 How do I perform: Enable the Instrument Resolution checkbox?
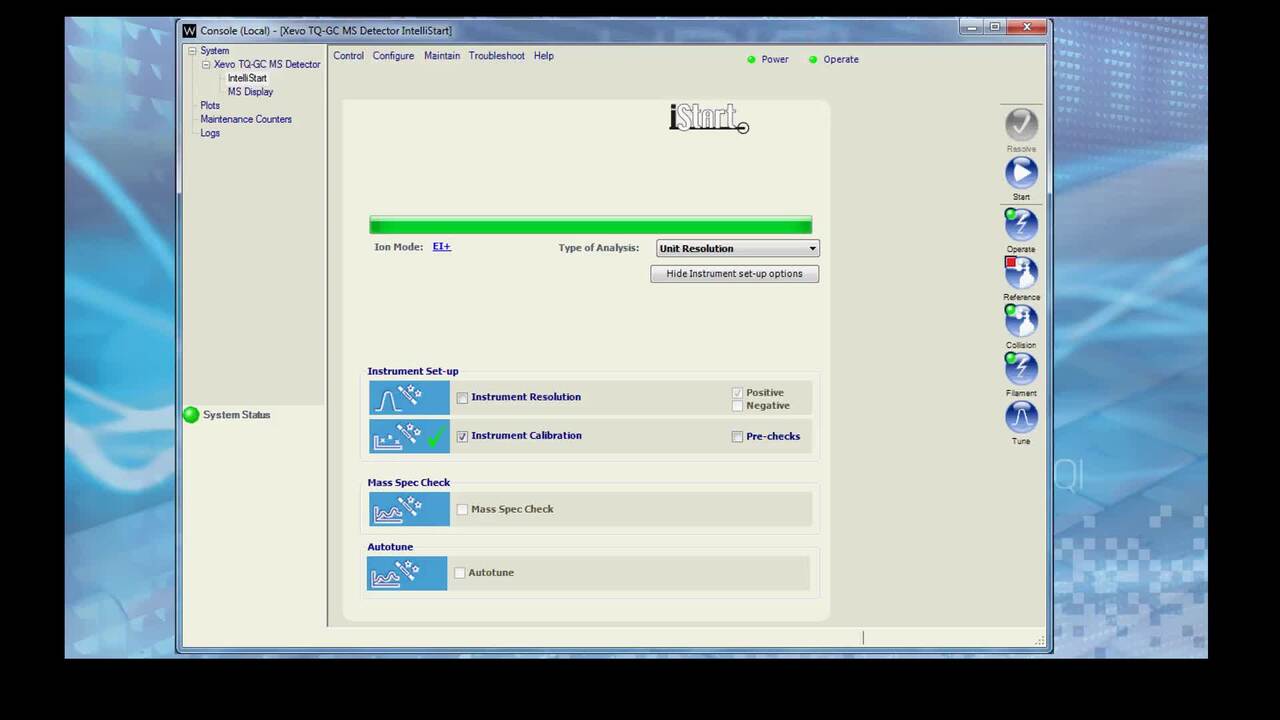point(462,398)
